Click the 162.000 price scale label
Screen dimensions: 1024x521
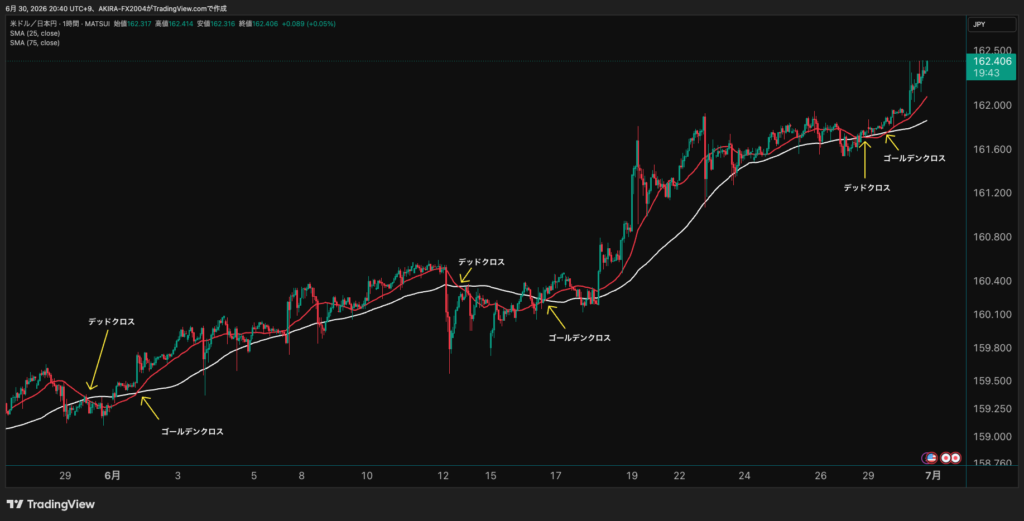[992, 105]
